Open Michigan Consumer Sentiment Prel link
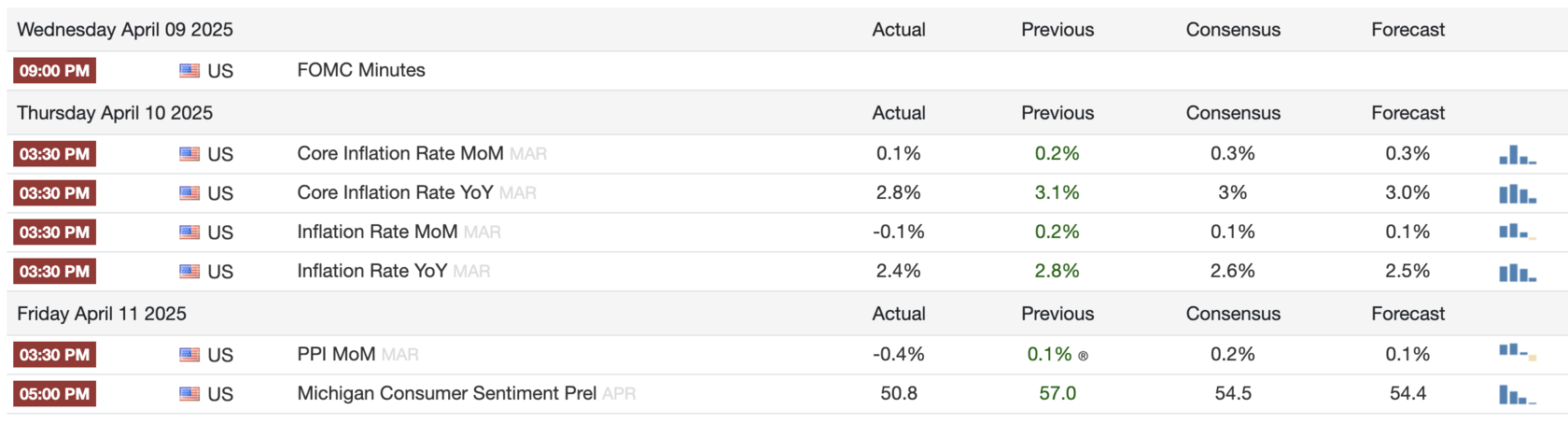1568x423 pixels. [447, 393]
